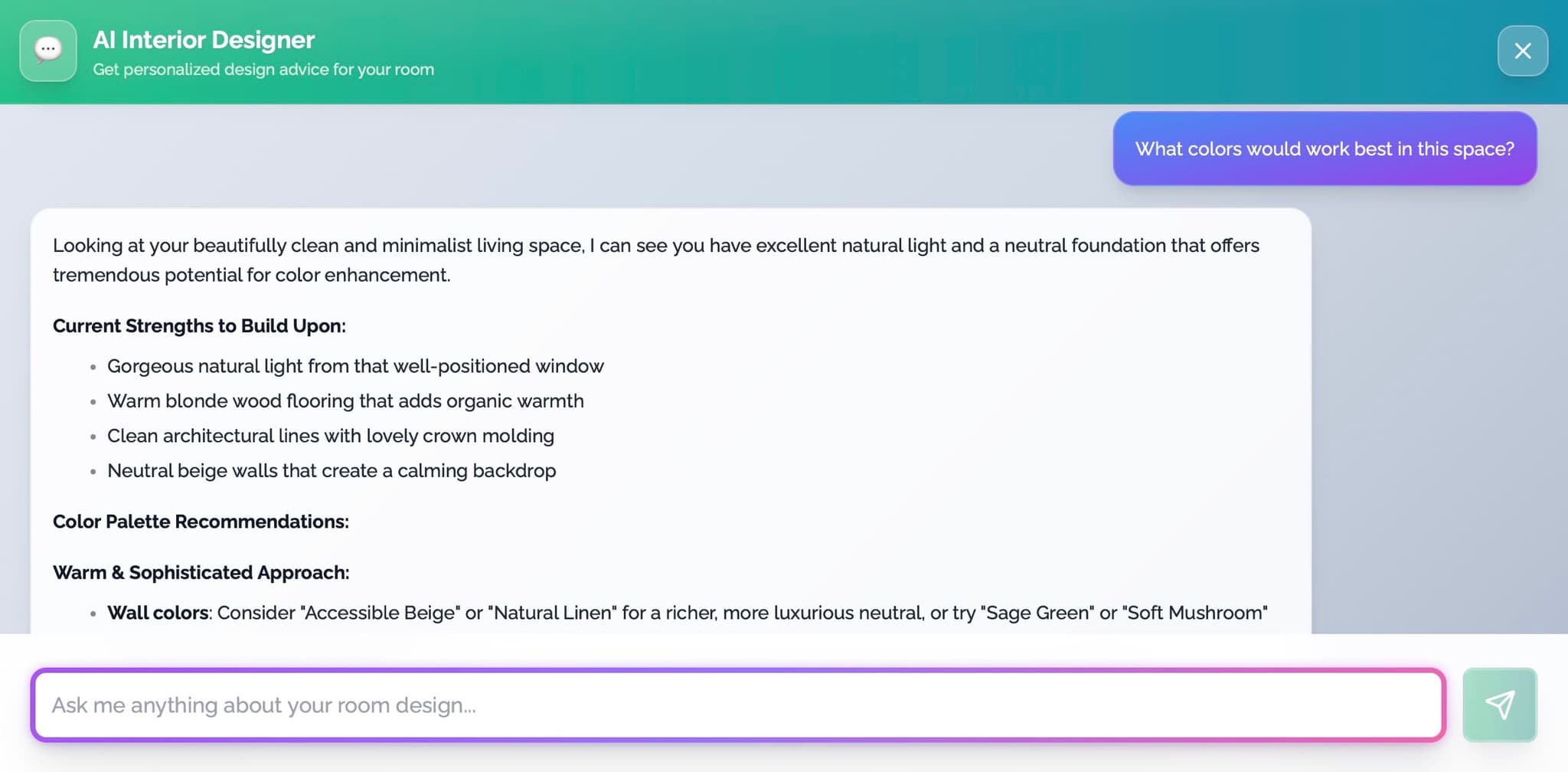
Task: Click the Warm & Sophisticated Approach heading
Action: point(201,572)
